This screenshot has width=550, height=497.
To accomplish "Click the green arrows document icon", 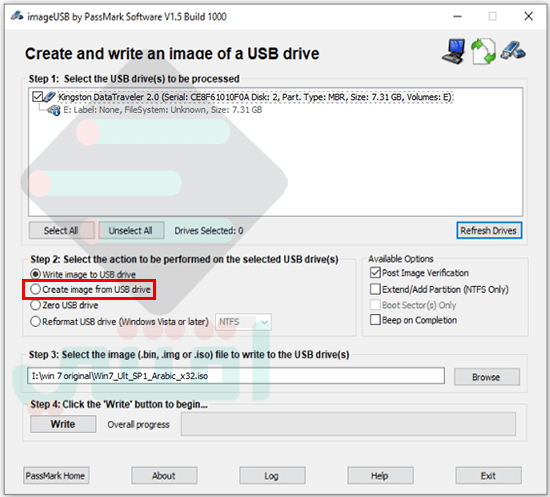I will pos(483,52).
